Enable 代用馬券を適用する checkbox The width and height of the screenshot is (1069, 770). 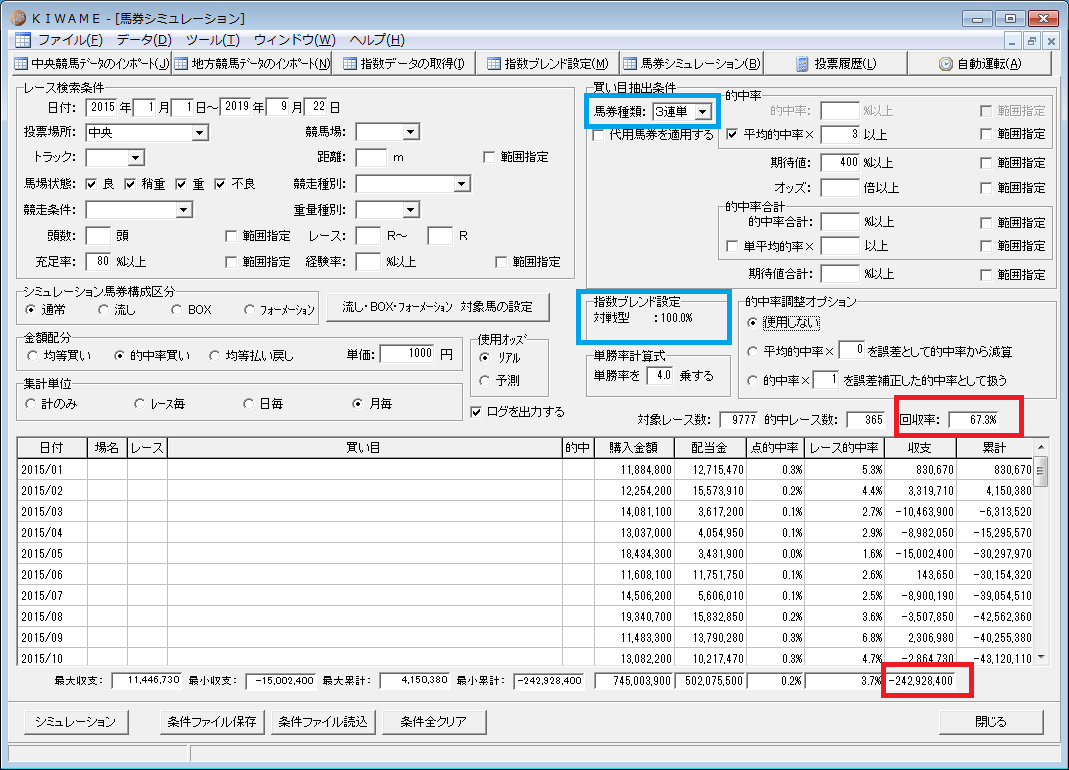coord(598,135)
